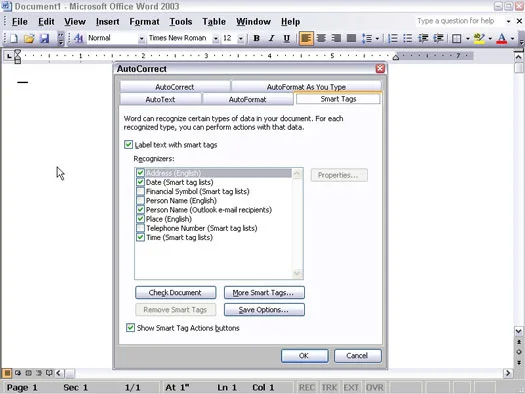Click the Type a question for help field
Screen dimensions: 525x394
click(x=459, y=21)
